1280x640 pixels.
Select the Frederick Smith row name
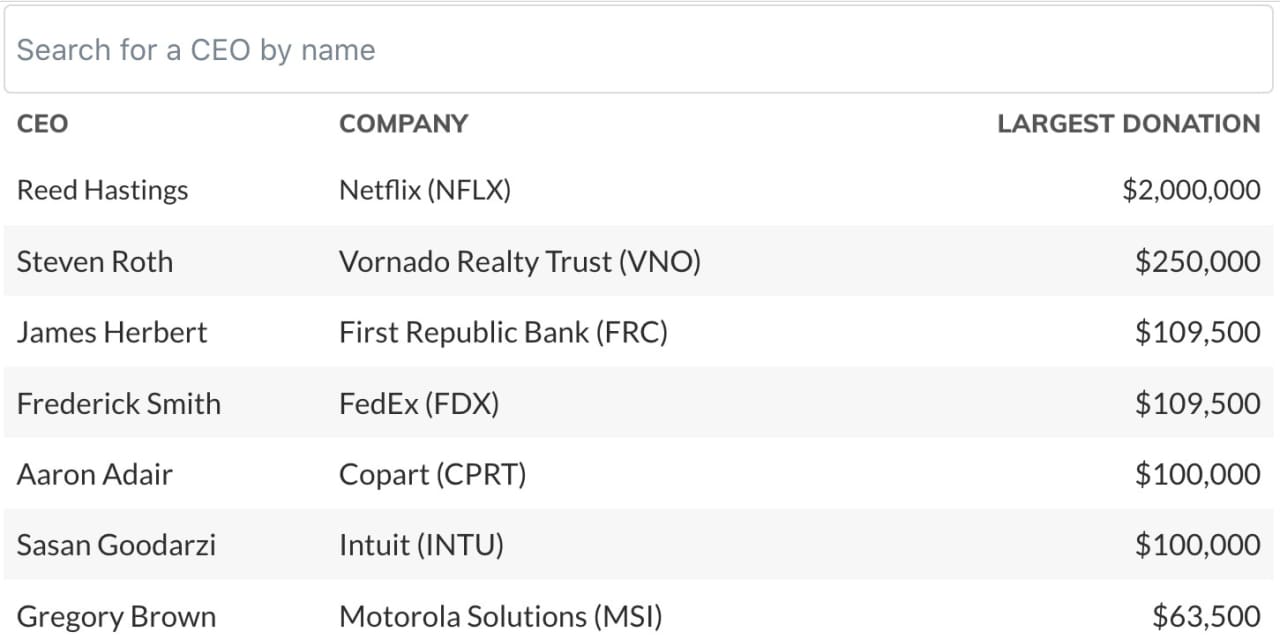coord(119,403)
